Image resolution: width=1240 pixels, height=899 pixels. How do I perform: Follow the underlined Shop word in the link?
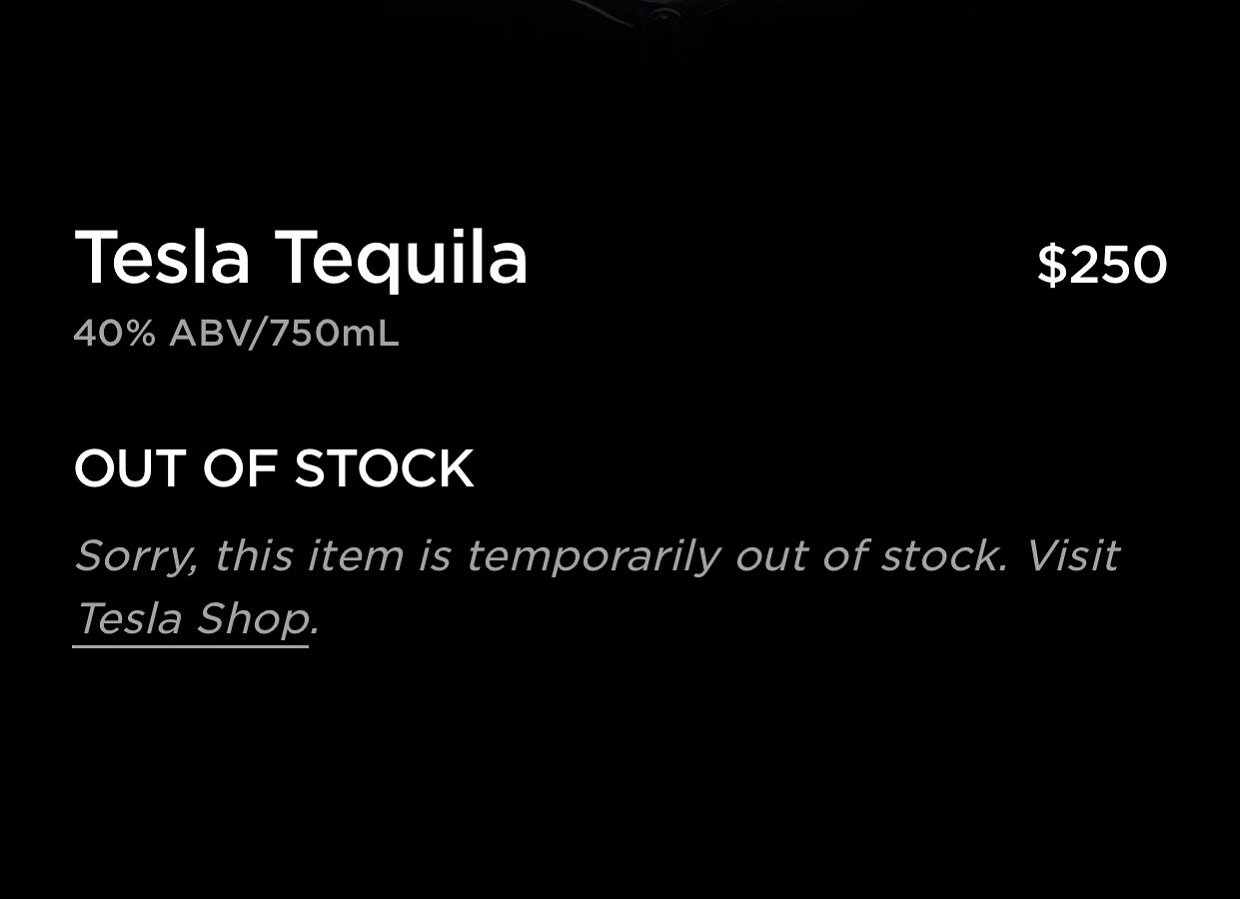click(x=253, y=619)
